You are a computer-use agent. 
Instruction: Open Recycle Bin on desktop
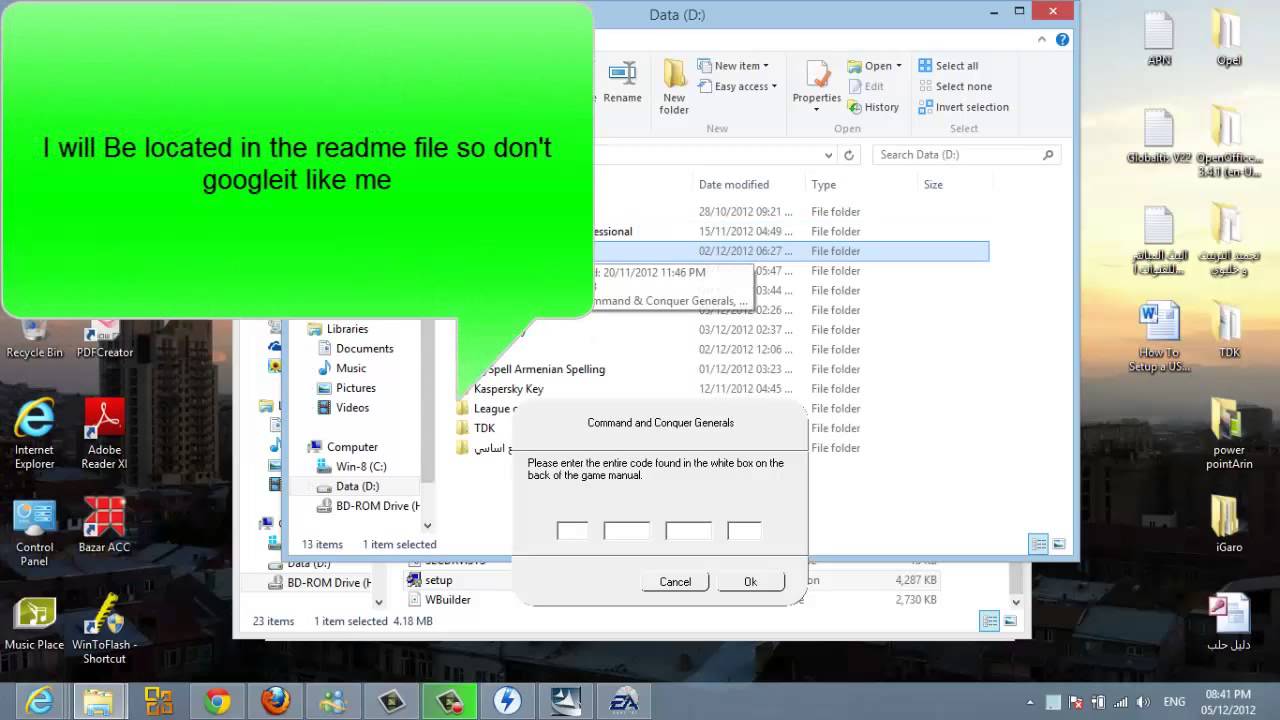(x=34, y=338)
